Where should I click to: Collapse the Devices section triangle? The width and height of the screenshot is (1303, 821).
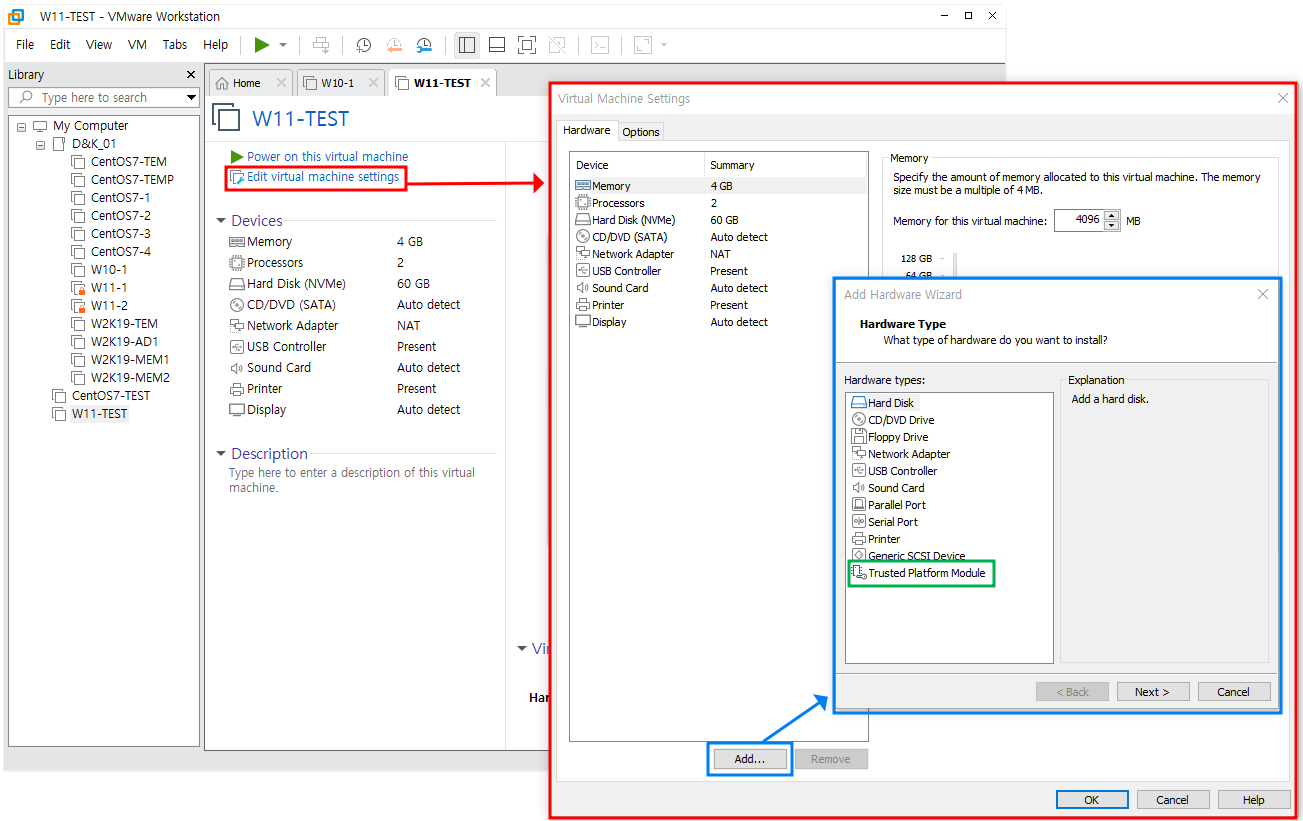221,221
